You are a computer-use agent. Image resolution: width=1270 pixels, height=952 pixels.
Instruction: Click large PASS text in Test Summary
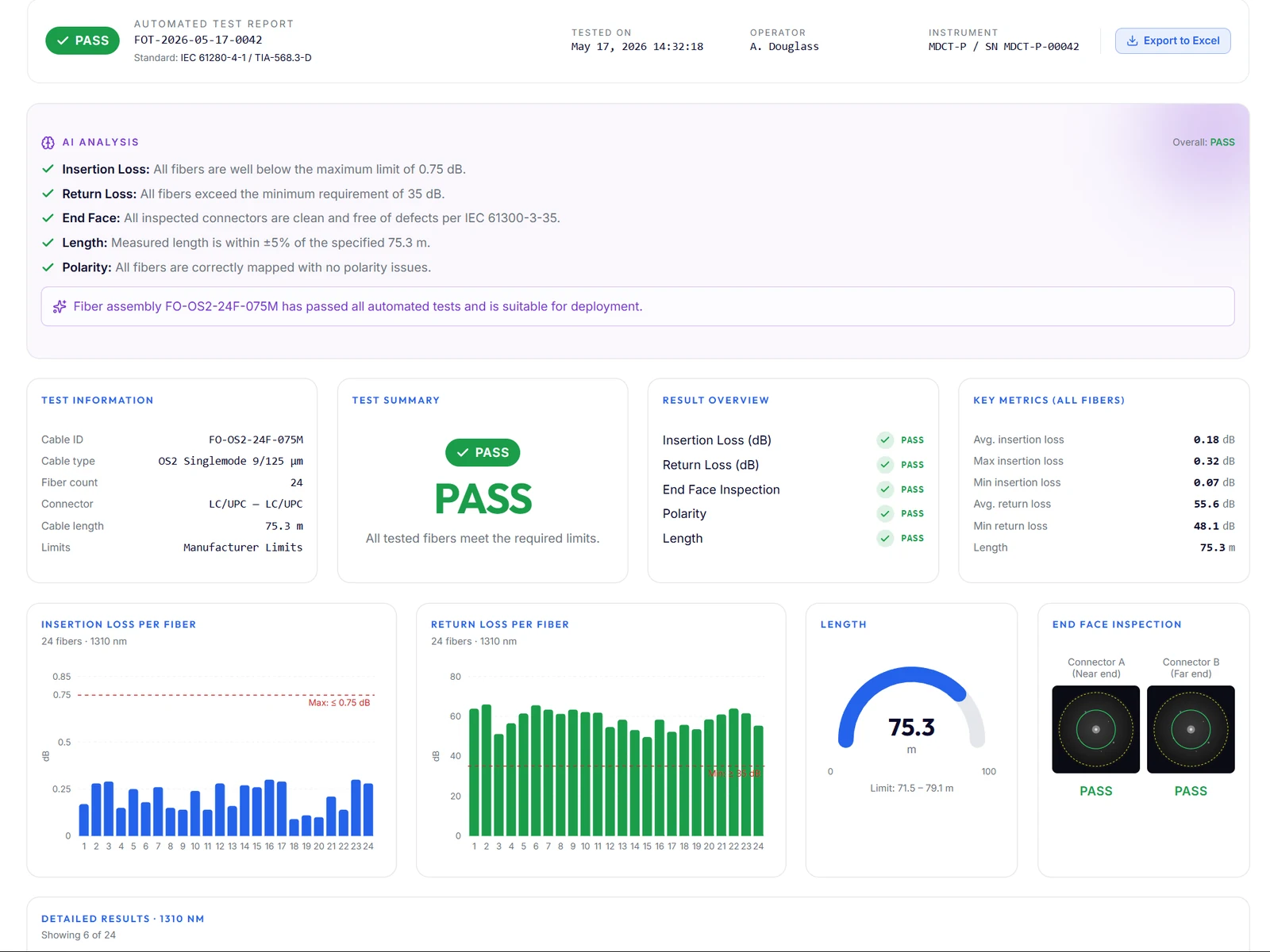pos(483,499)
